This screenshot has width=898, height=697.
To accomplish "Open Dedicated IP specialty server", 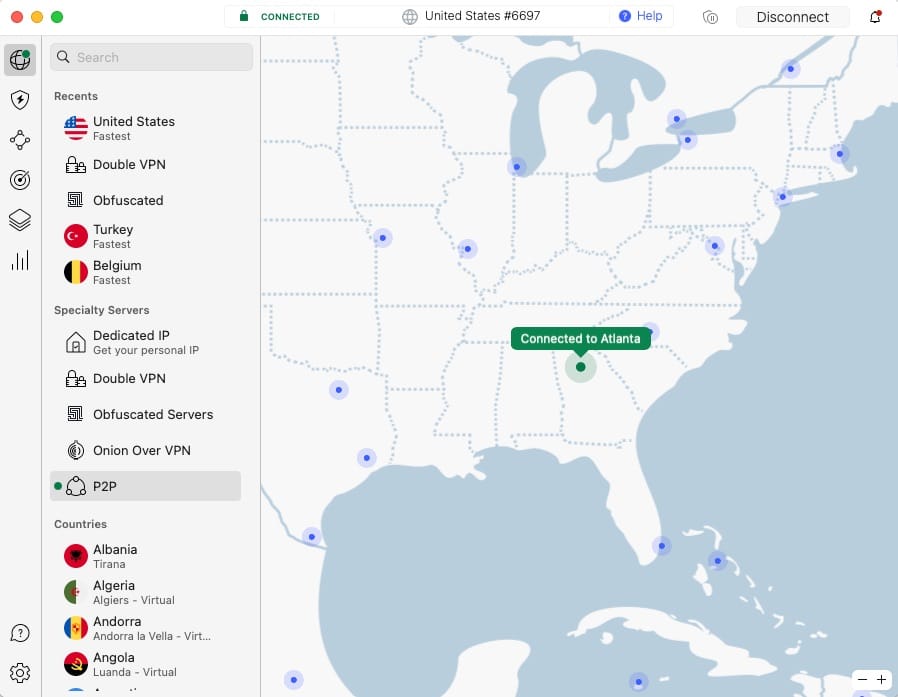I will (x=146, y=342).
